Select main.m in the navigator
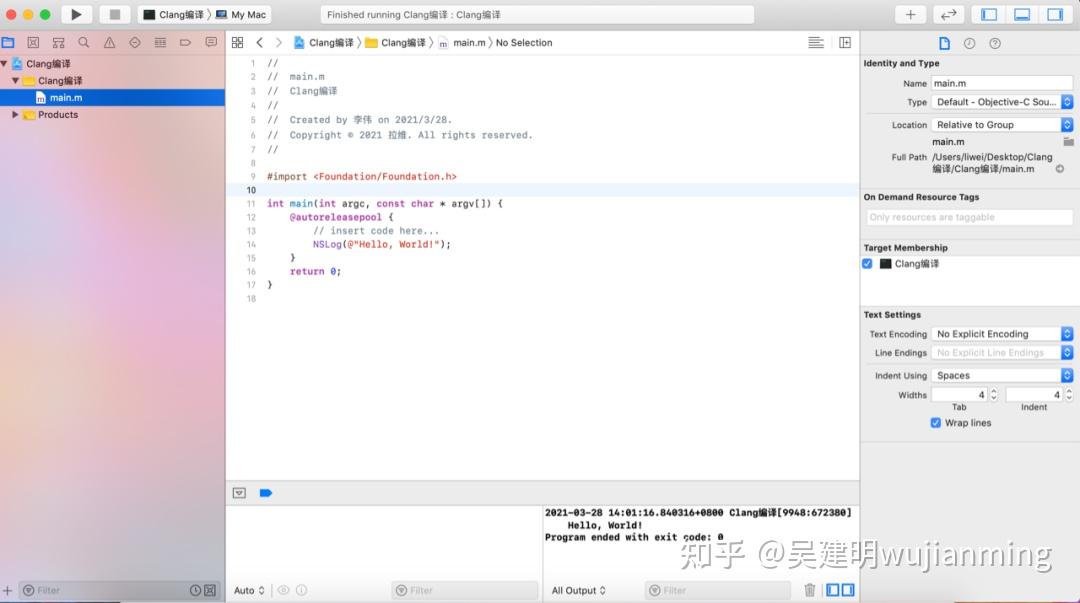The height and width of the screenshot is (603, 1080). [112, 98]
